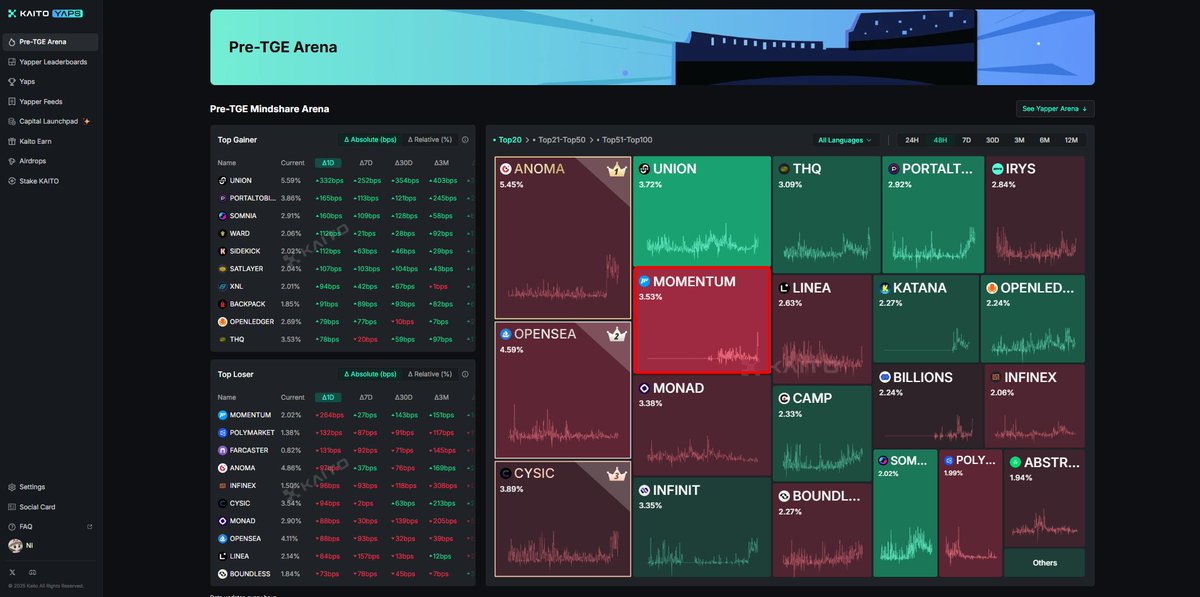Select the 48H time range button

(940, 140)
